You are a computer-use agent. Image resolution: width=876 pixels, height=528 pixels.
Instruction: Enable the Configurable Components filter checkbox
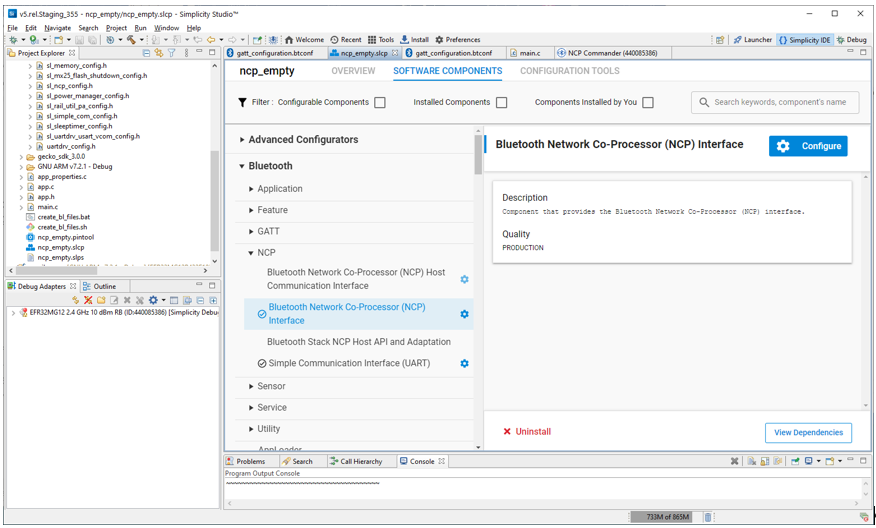pos(380,103)
